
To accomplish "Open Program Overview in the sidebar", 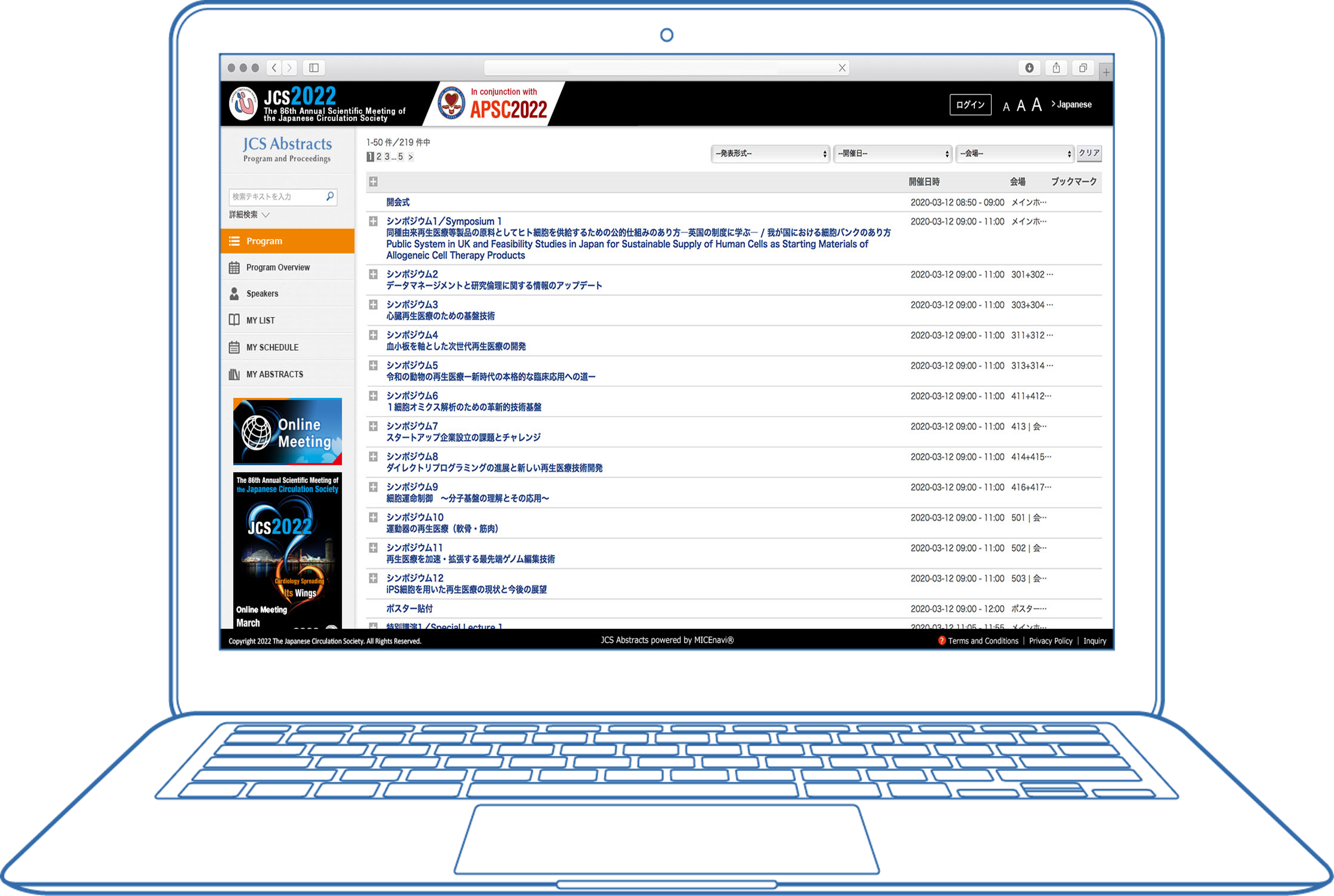I will pyautogui.click(x=288, y=267).
